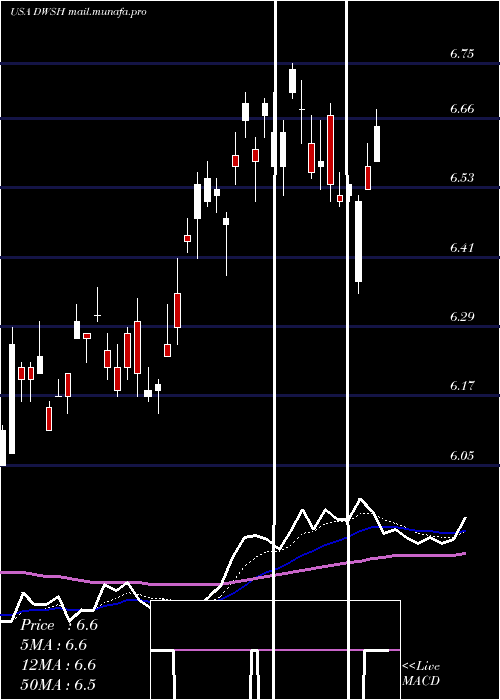Click the 12MA : 6.6 readout
500x700 pixels.
58,665
